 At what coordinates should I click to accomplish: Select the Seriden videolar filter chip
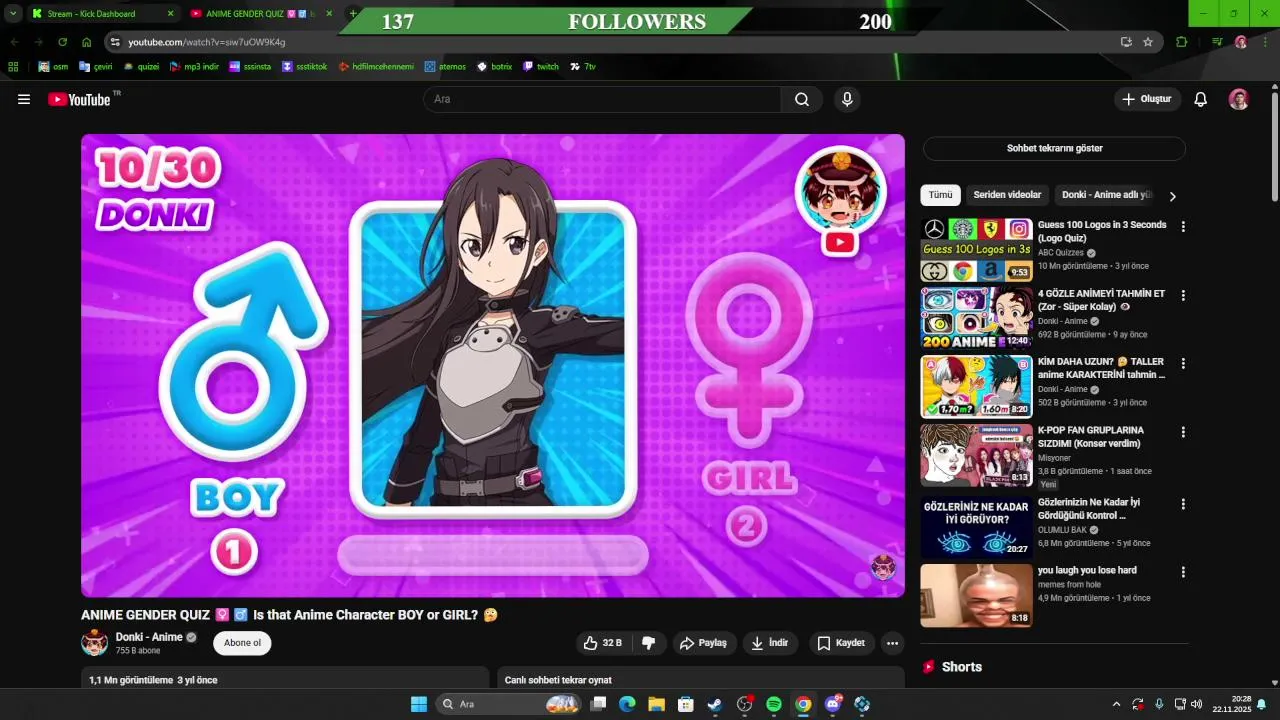click(x=1007, y=195)
